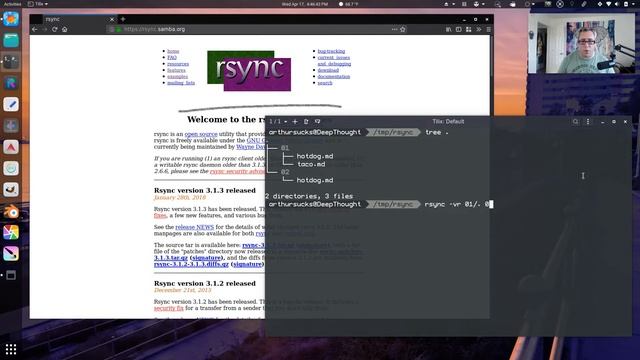
Task: Add a terminal down in Tilix
Action: point(318,122)
